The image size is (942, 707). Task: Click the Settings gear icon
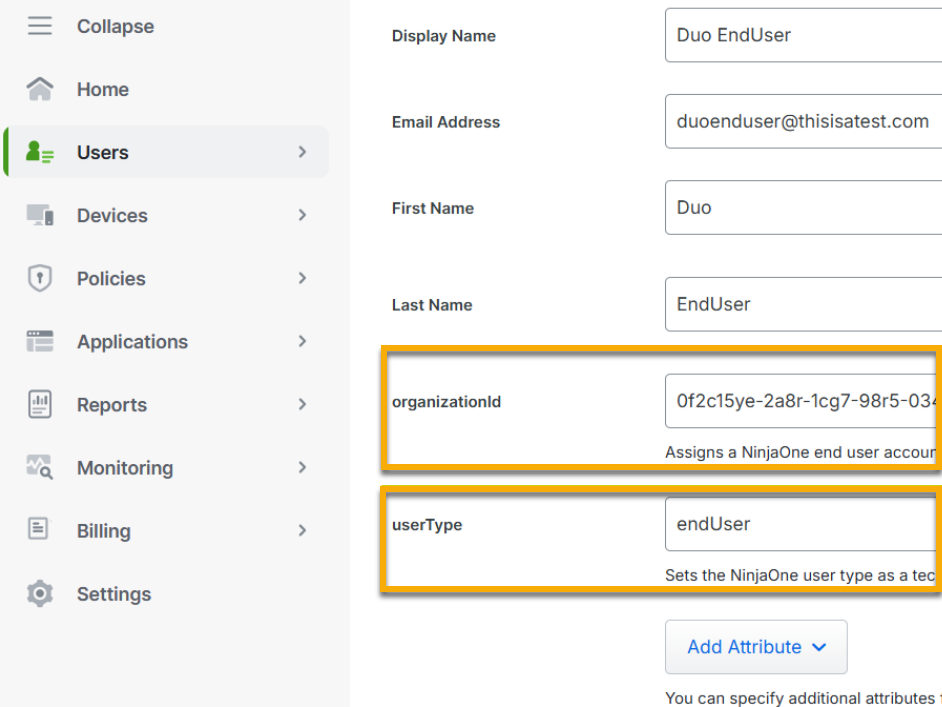[40, 593]
